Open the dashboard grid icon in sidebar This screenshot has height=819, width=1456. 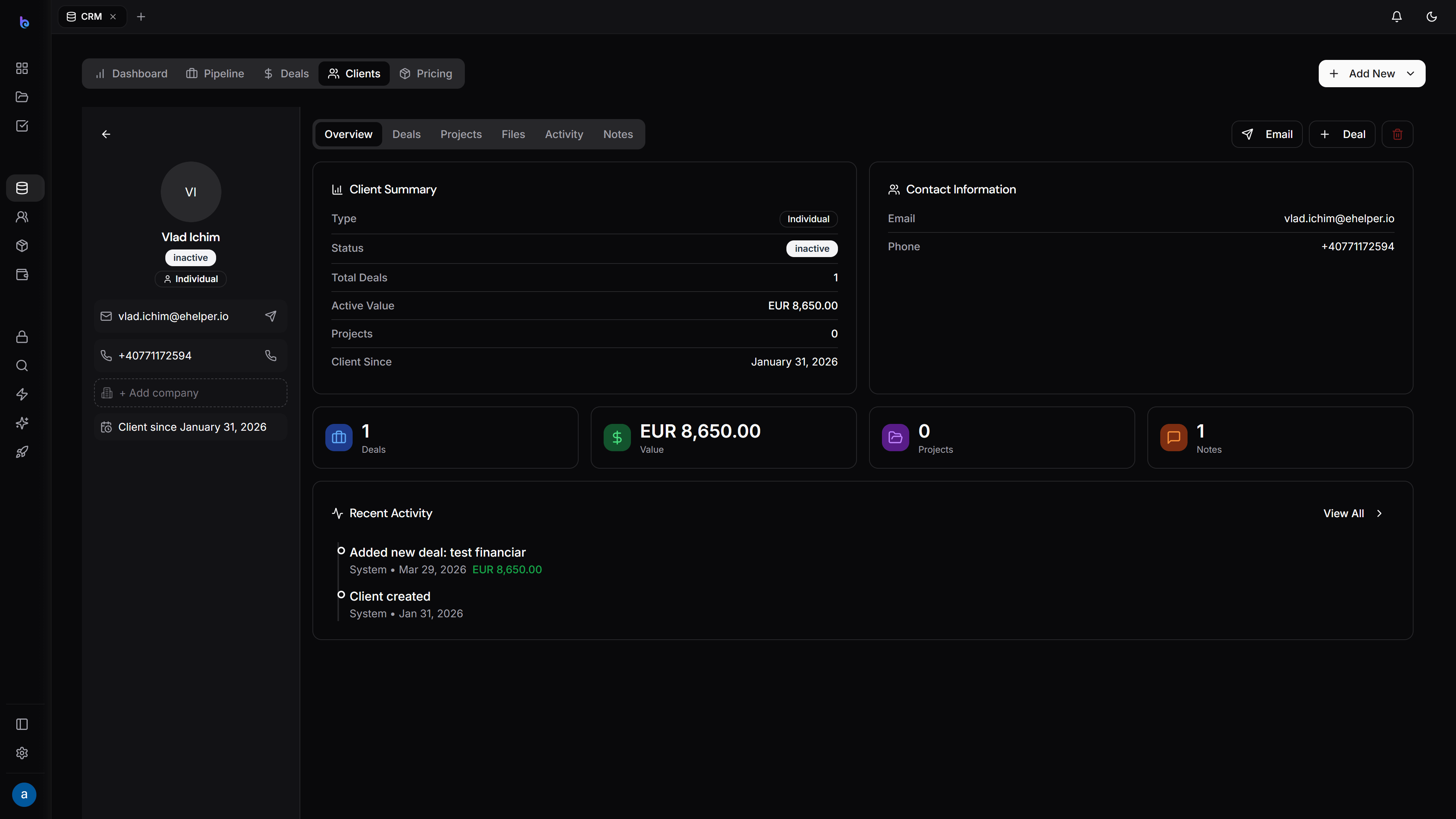click(x=22, y=68)
